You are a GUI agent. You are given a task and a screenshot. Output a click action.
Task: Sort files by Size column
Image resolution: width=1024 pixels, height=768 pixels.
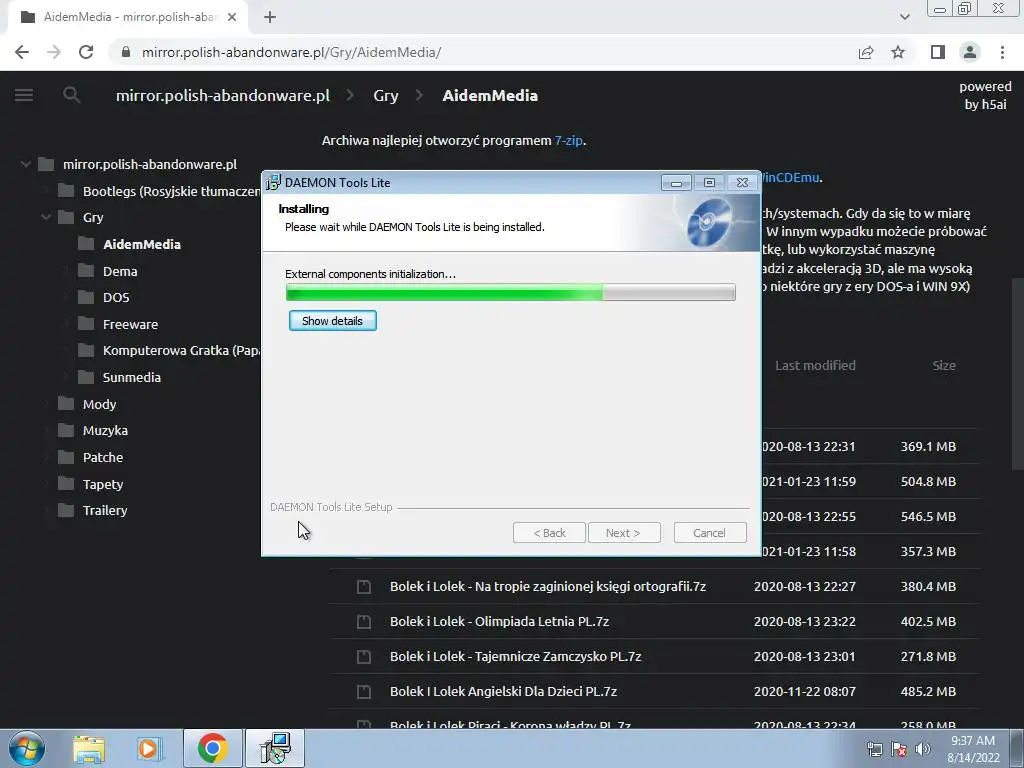944,366
